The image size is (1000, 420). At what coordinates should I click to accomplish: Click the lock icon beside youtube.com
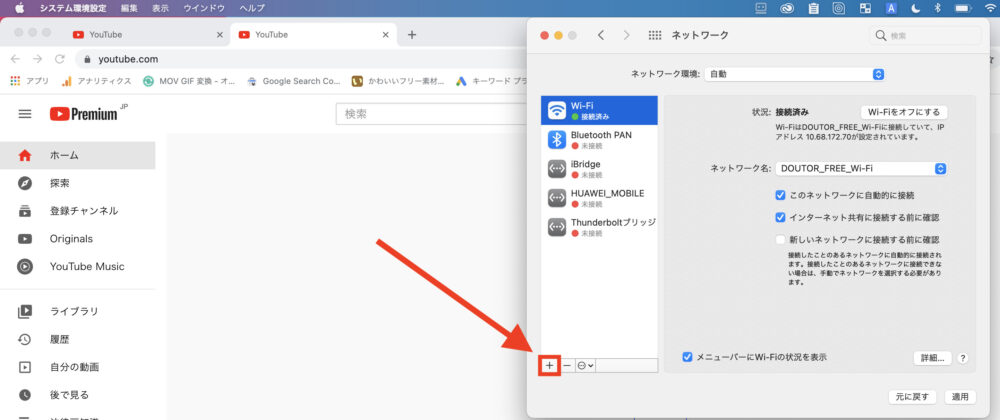(x=87, y=59)
